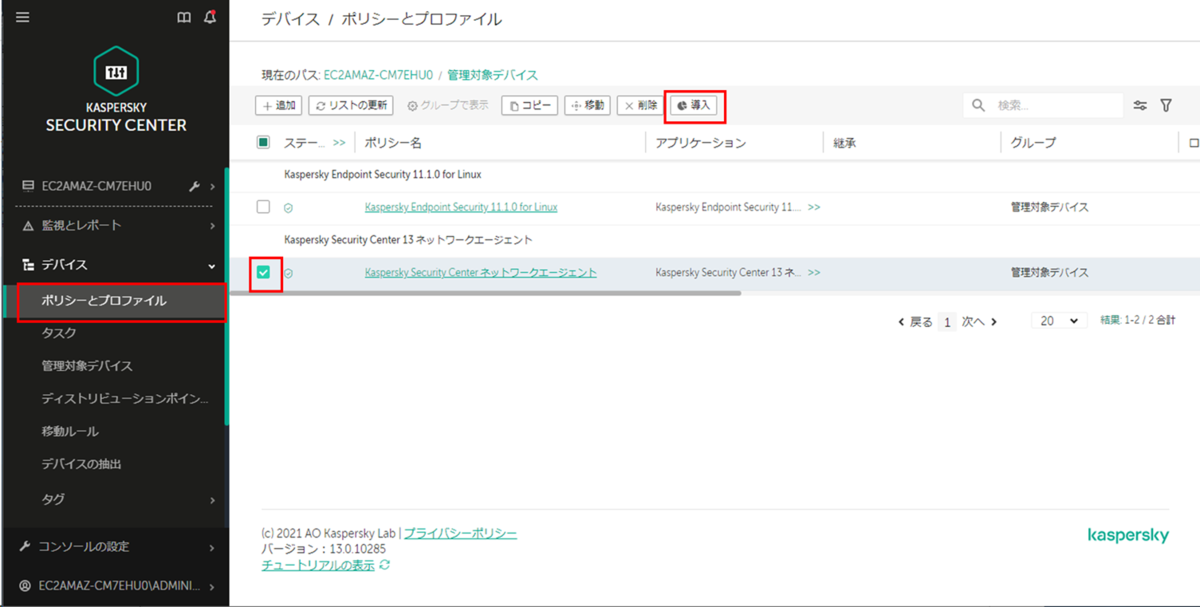
Task: Toggle the select-all header checkbox
Action: click(x=263, y=143)
